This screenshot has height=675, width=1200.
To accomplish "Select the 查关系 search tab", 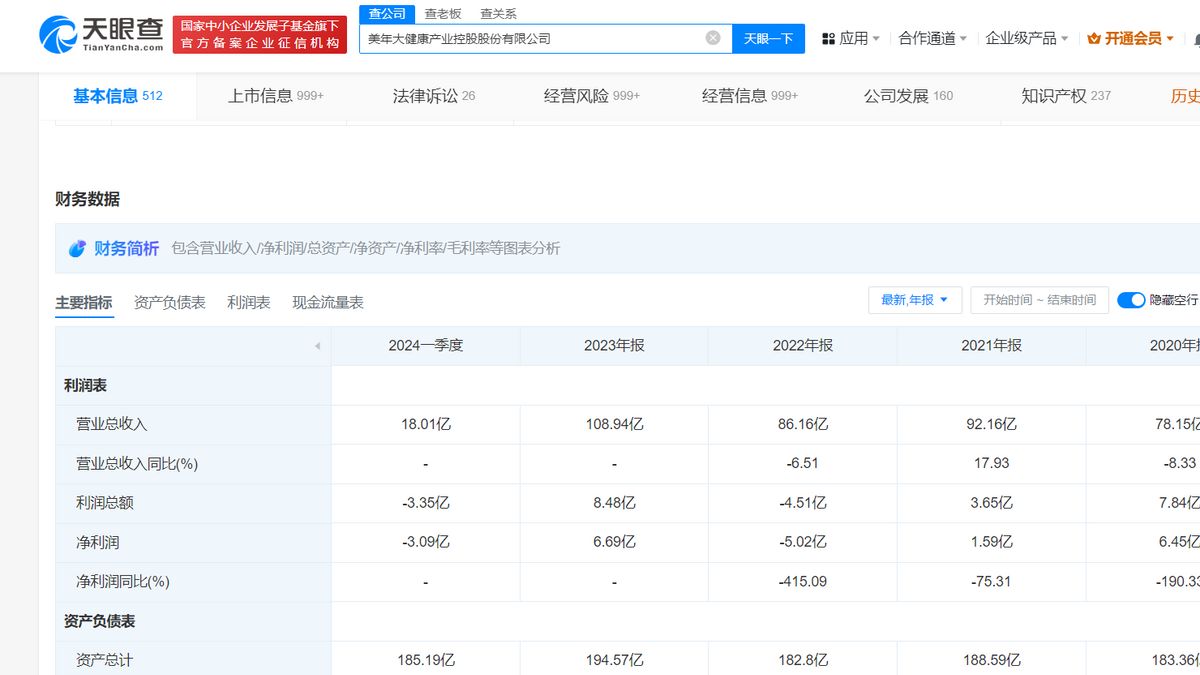I will [498, 13].
